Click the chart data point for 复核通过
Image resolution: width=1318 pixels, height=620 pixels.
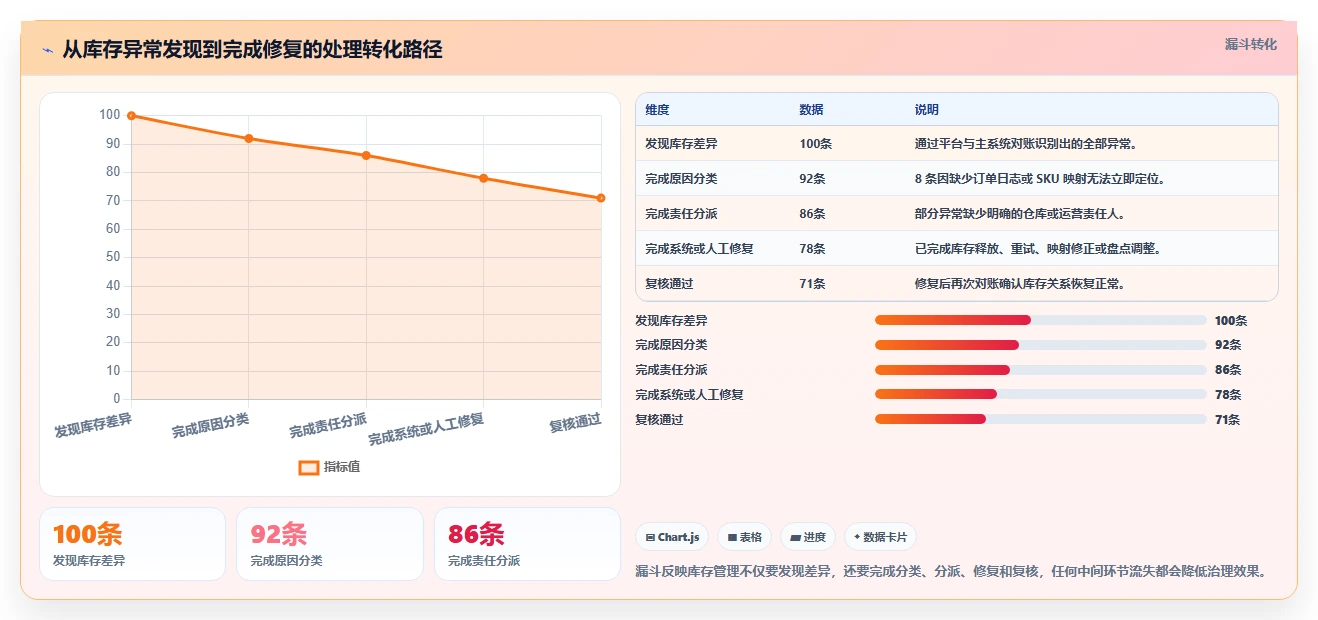601,198
